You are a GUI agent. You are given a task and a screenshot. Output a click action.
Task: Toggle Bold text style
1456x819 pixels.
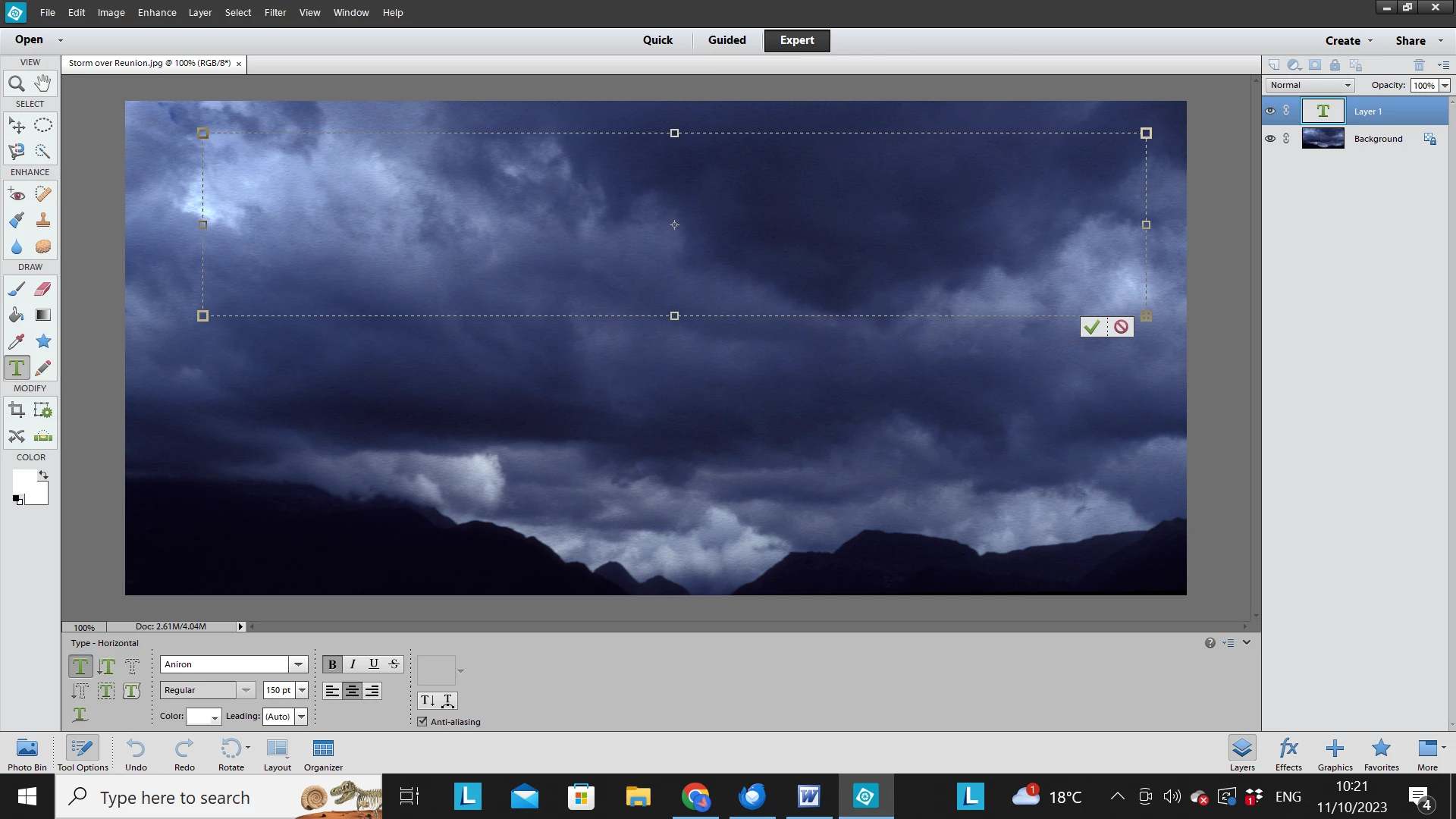(332, 664)
